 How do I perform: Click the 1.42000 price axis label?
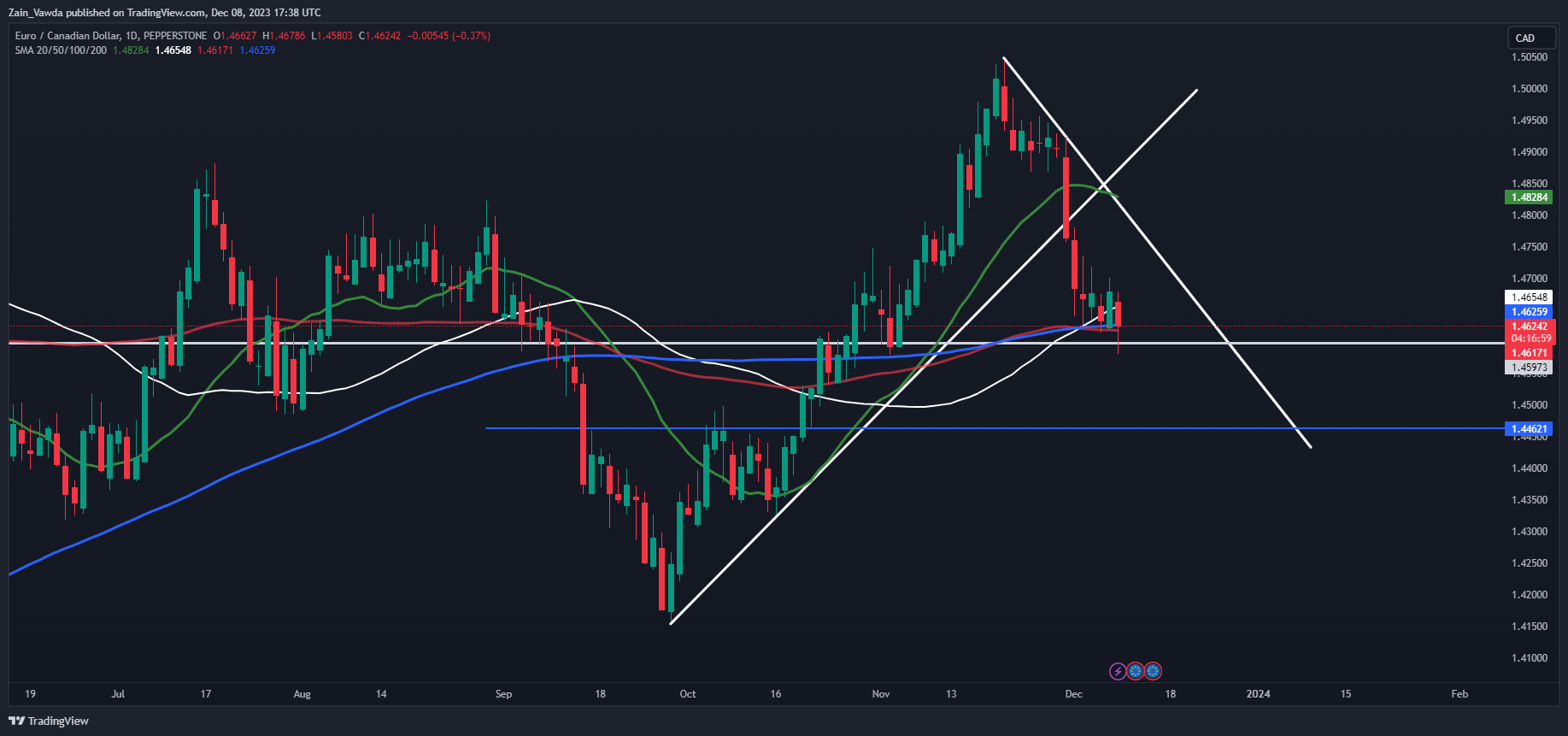[1530, 595]
